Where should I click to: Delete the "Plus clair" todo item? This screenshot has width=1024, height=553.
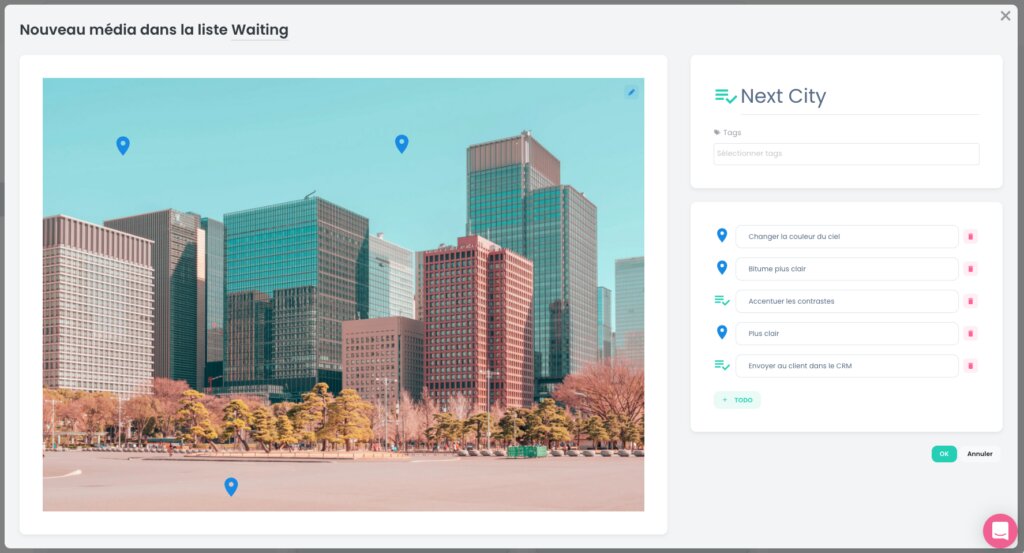(x=970, y=334)
